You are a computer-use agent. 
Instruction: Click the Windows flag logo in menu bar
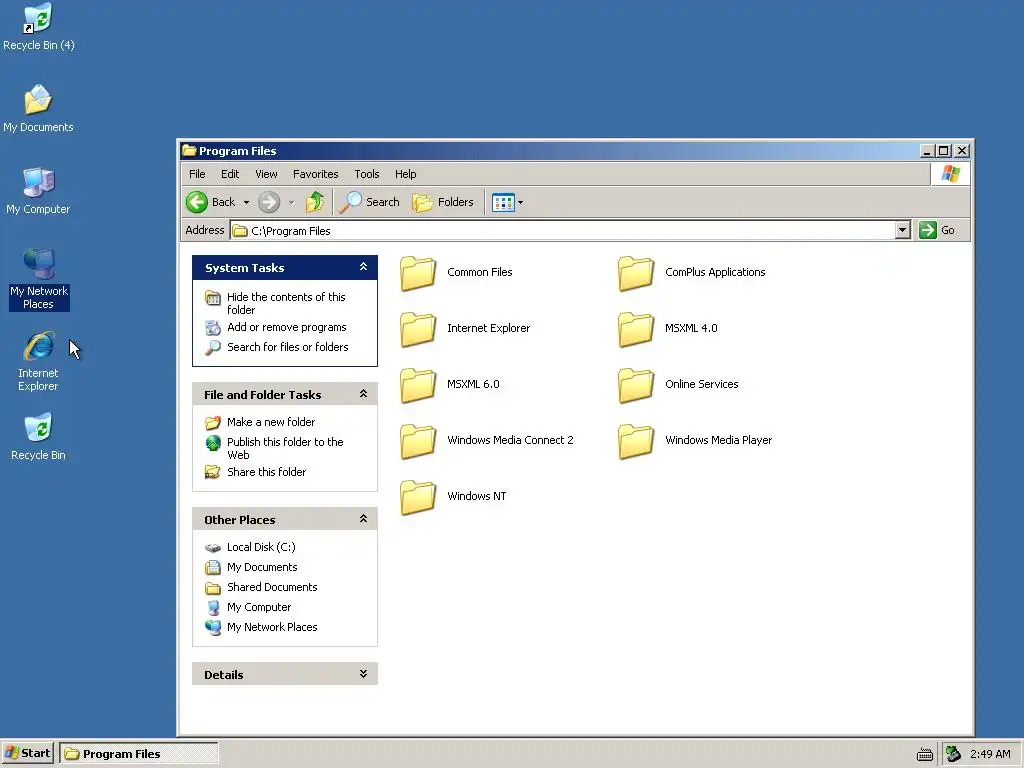950,174
